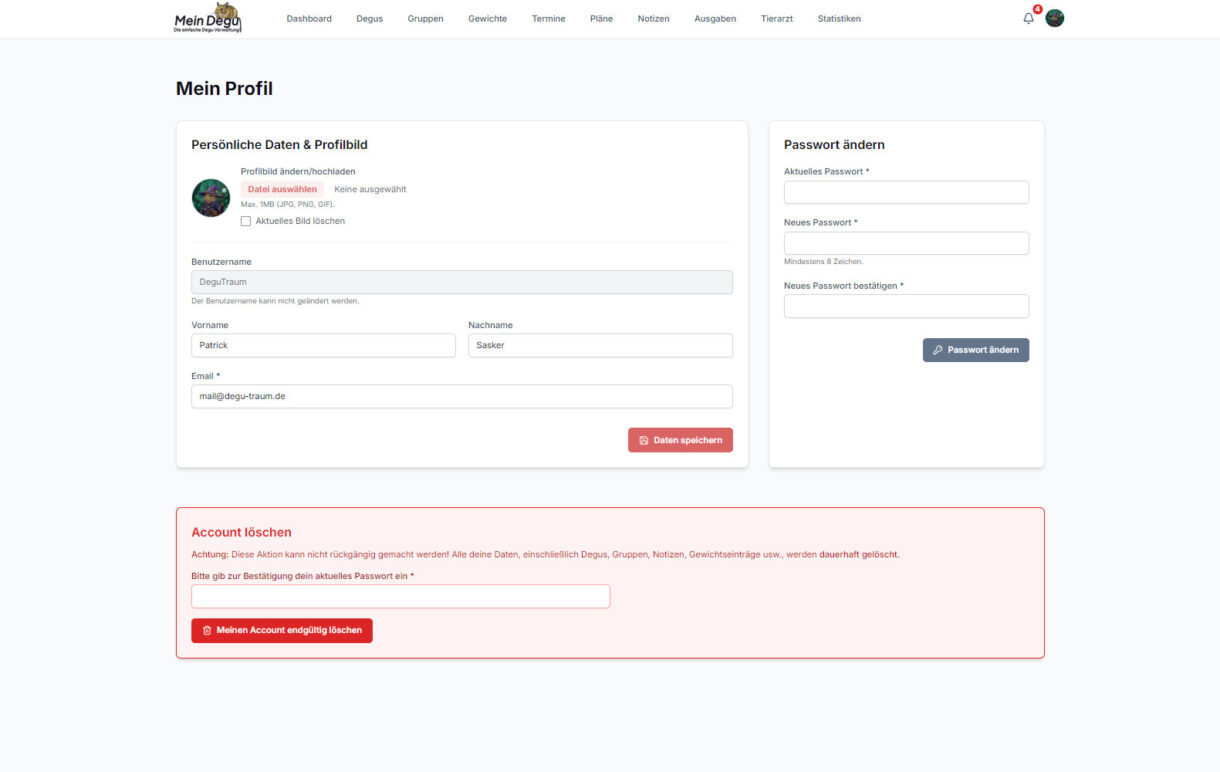The height and width of the screenshot is (772, 1220).
Task: Go to the Dashboard menu item
Action: click(x=309, y=19)
